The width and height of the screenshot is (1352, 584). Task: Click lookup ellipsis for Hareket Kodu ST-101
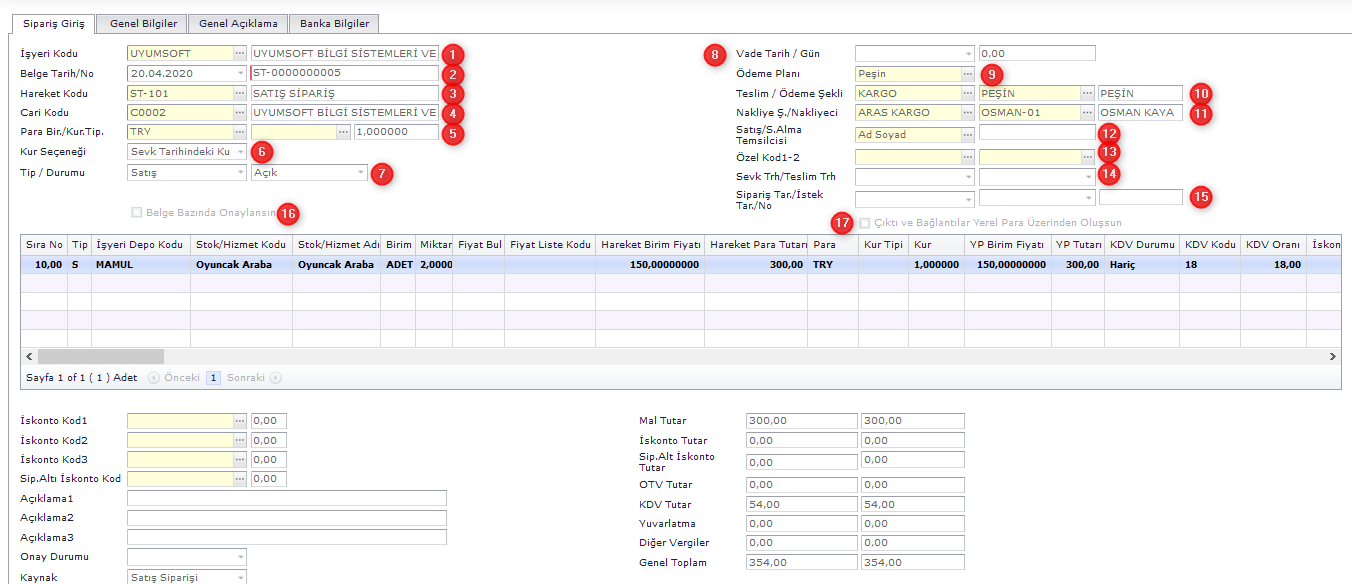(x=240, y=93)
